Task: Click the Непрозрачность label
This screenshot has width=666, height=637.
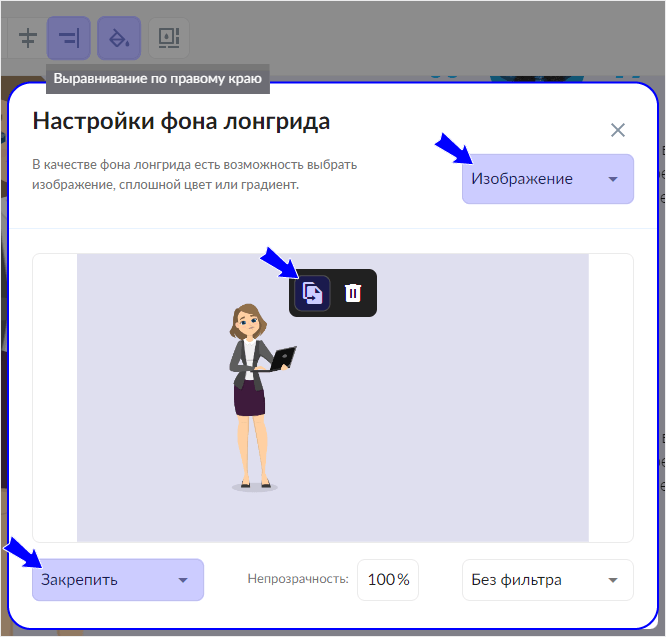Action: click(x=298, y=579)
